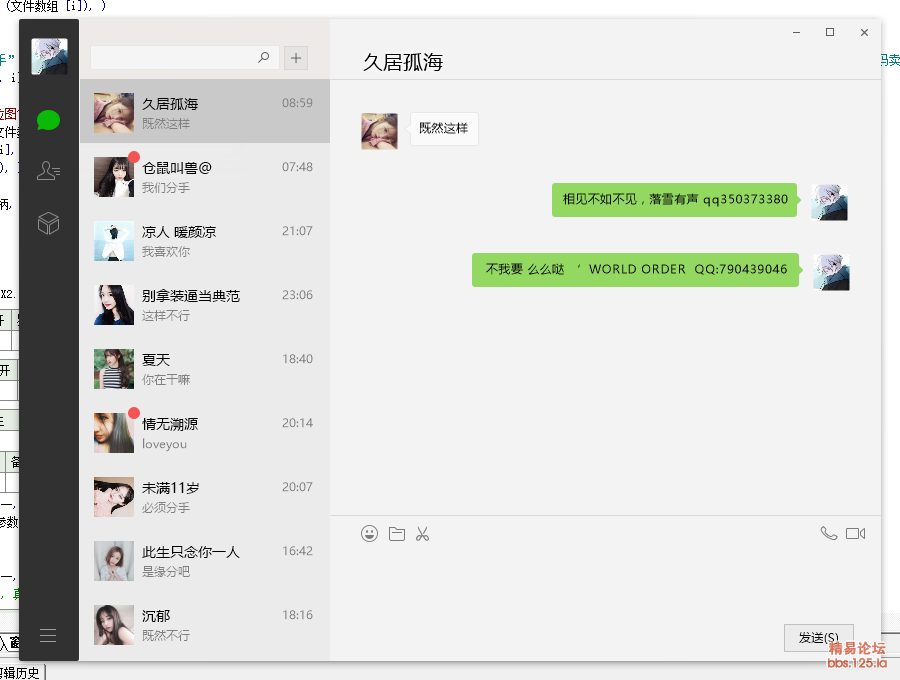Open the 此生只念你一人 conversation
This screenshot has height=680, width=900.
point(205,561)
